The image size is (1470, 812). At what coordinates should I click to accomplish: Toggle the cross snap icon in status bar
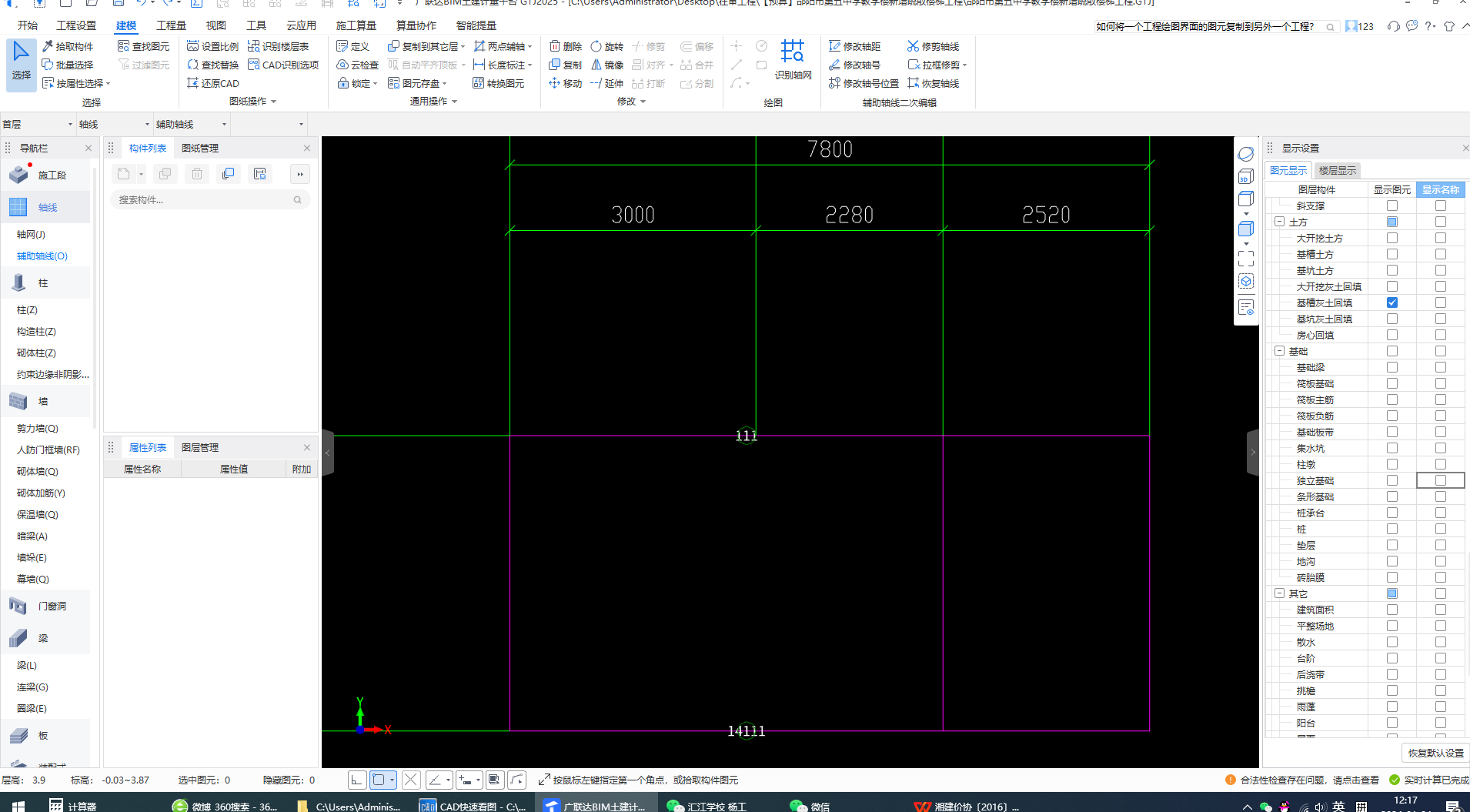pyautogui.click(x=411, y=780)
